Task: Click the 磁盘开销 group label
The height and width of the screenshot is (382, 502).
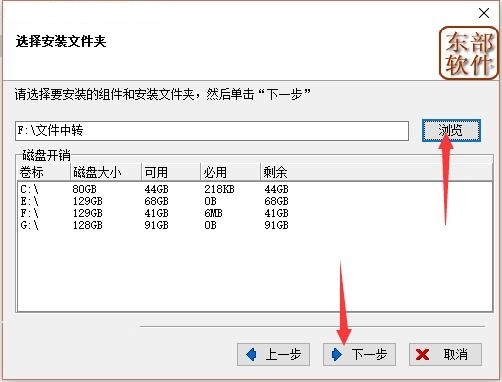Action: point(46,155)
